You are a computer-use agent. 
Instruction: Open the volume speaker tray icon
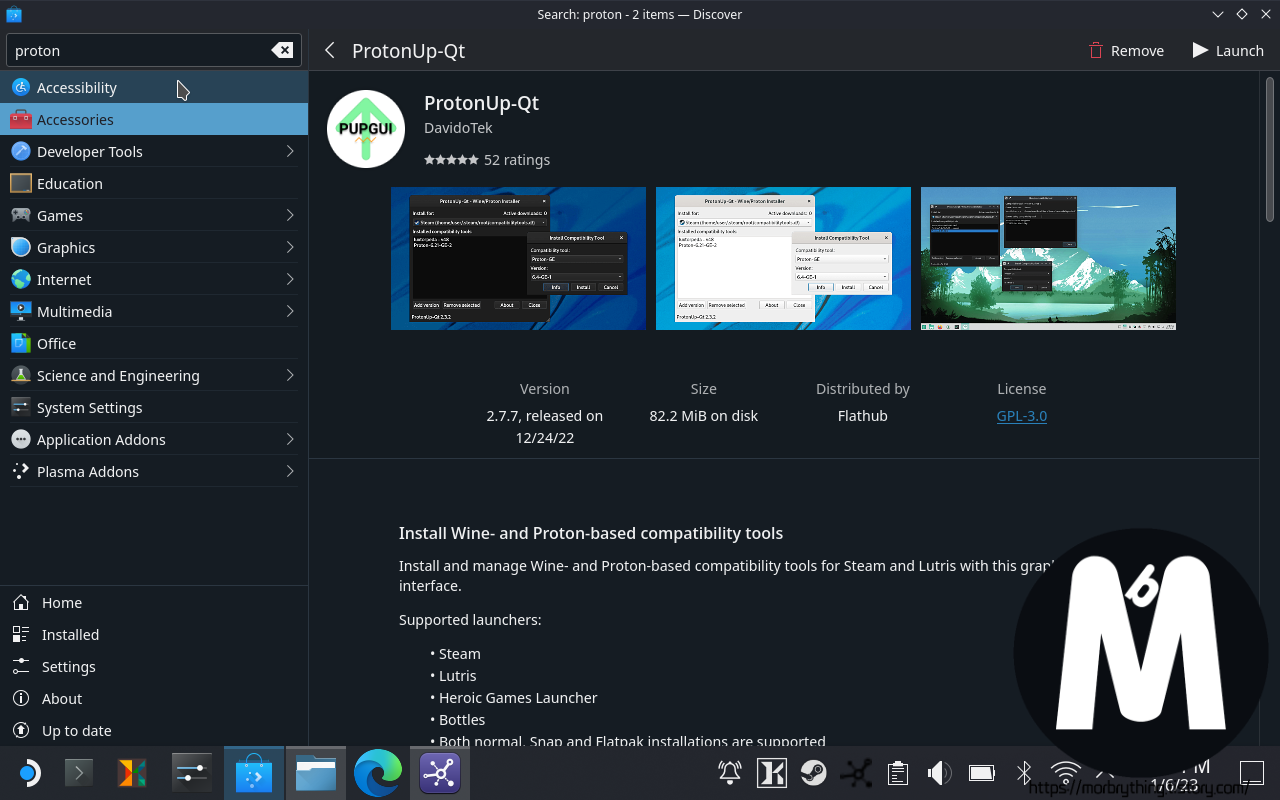[x=939, y=773]
